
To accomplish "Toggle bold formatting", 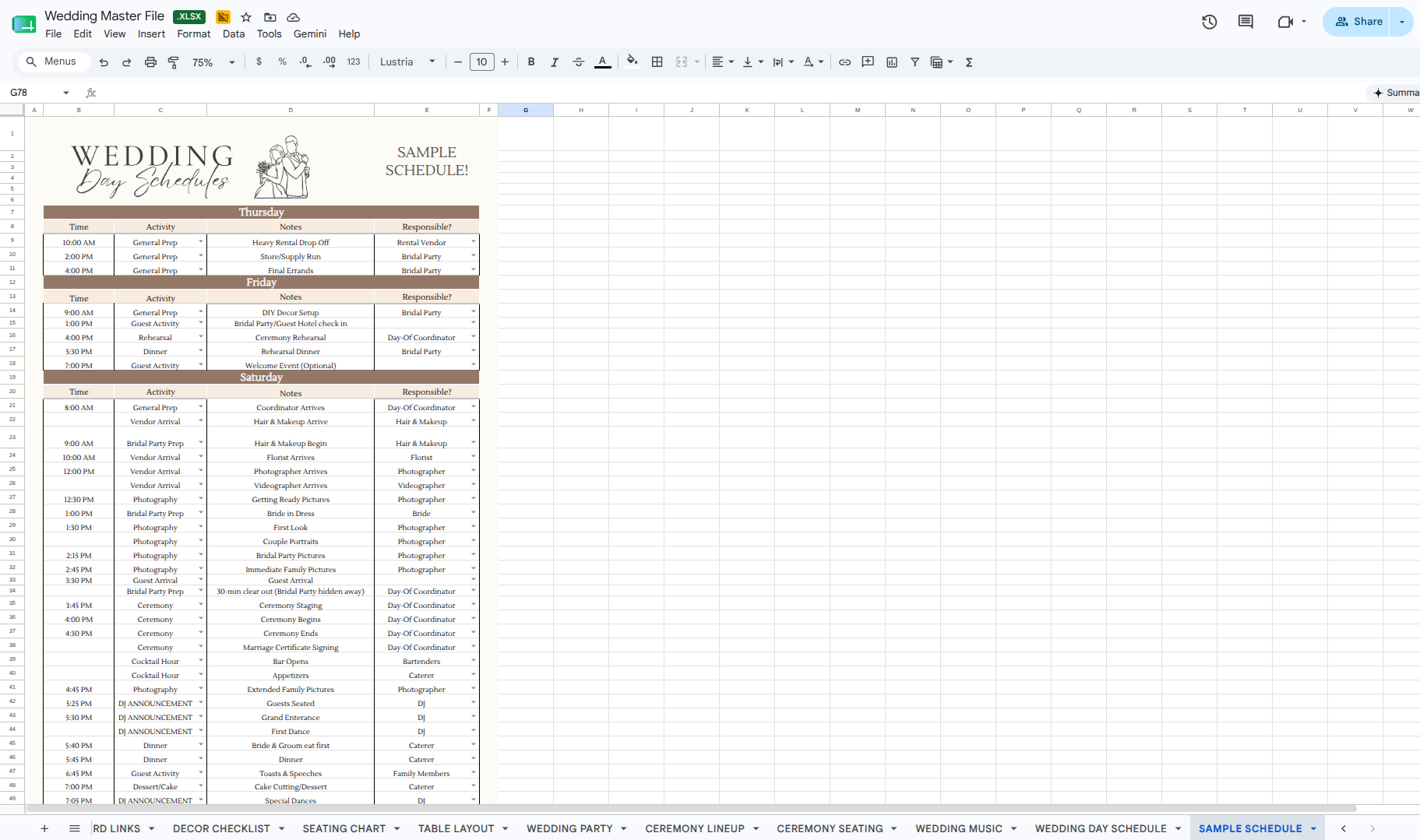I will pyautogui.click(x=531, y=62).
